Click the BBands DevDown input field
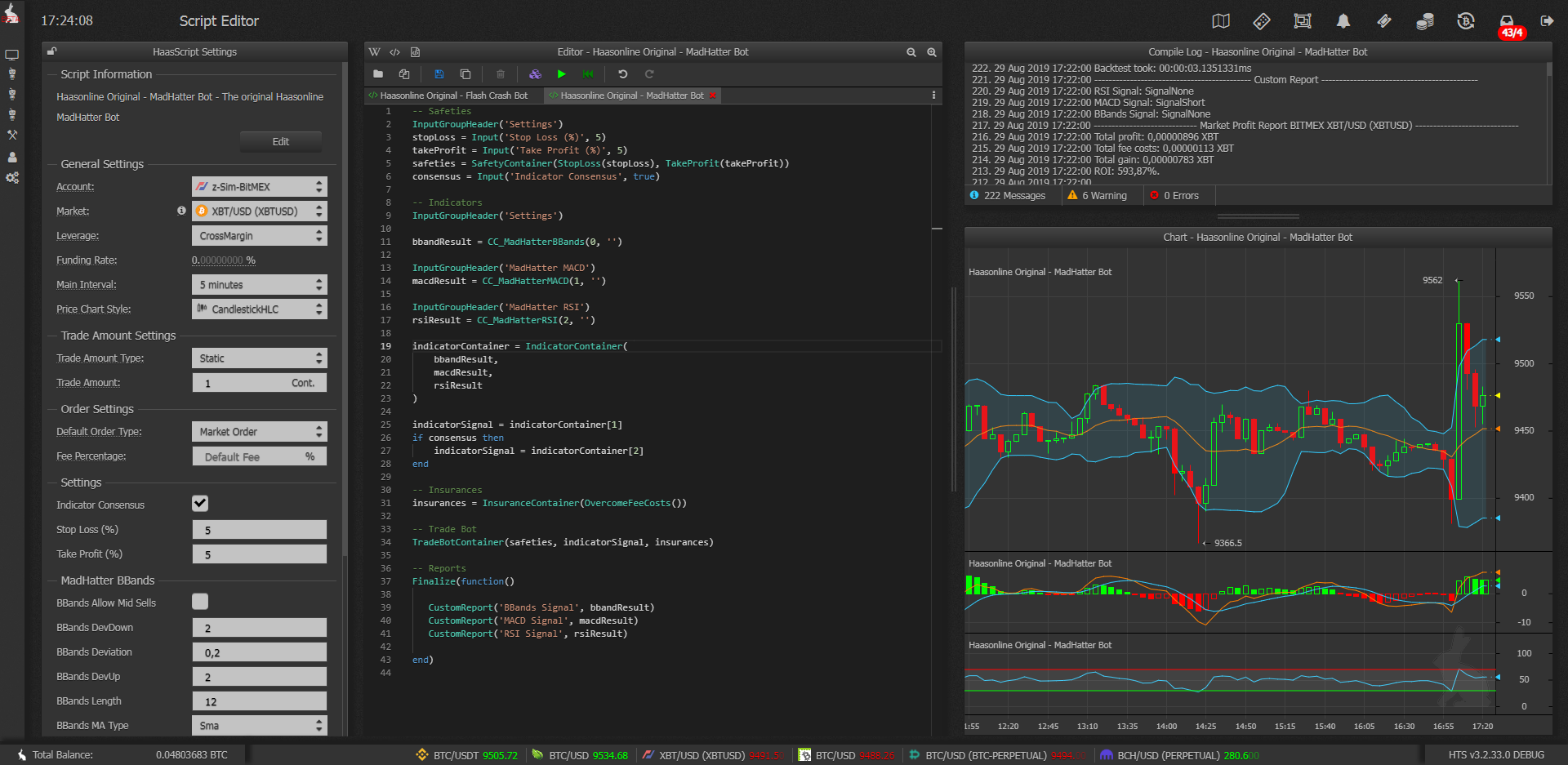Screen dimensions: 1568x765 point(260,628)
